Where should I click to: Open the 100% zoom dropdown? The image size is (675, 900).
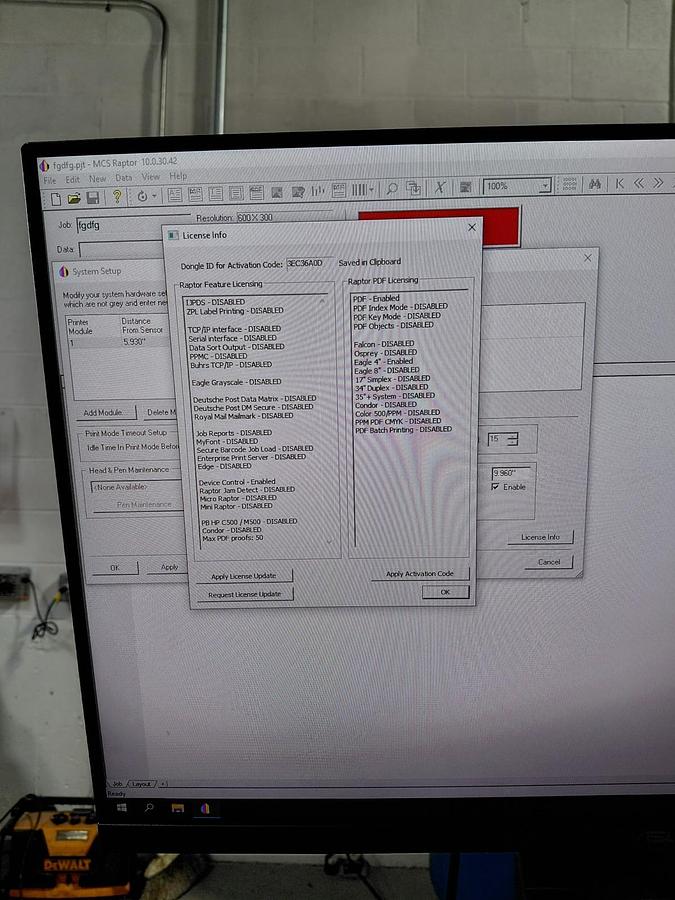pos(545,186)
